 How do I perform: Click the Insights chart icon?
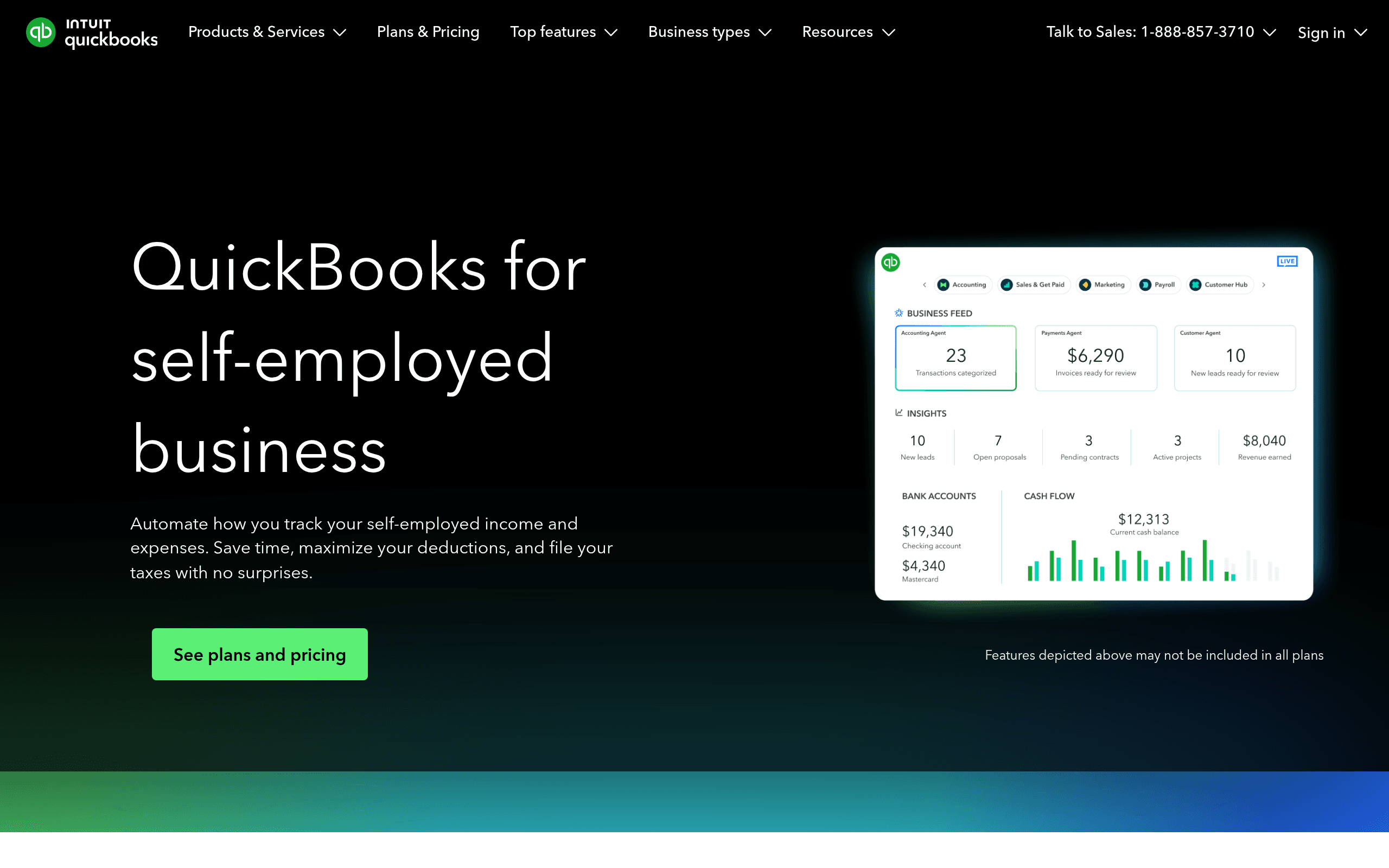[899, 413]
